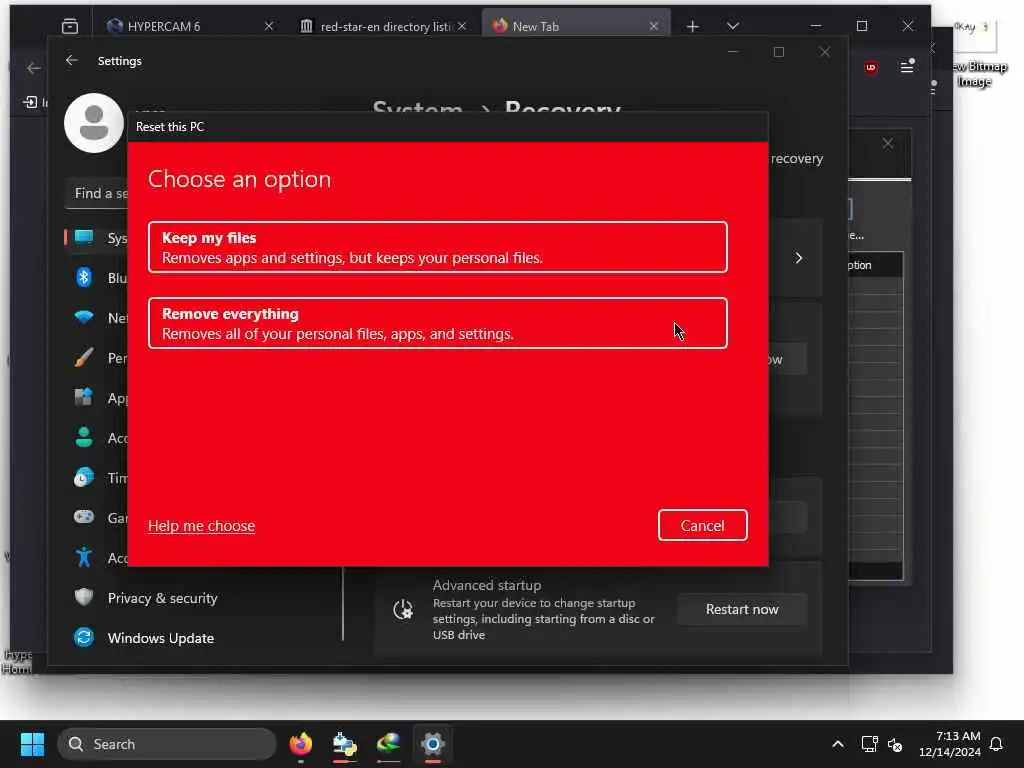This screenshot has width=1024, height=768.
Task: Open Accessibility via the figure icon
Action: [84, 557]
